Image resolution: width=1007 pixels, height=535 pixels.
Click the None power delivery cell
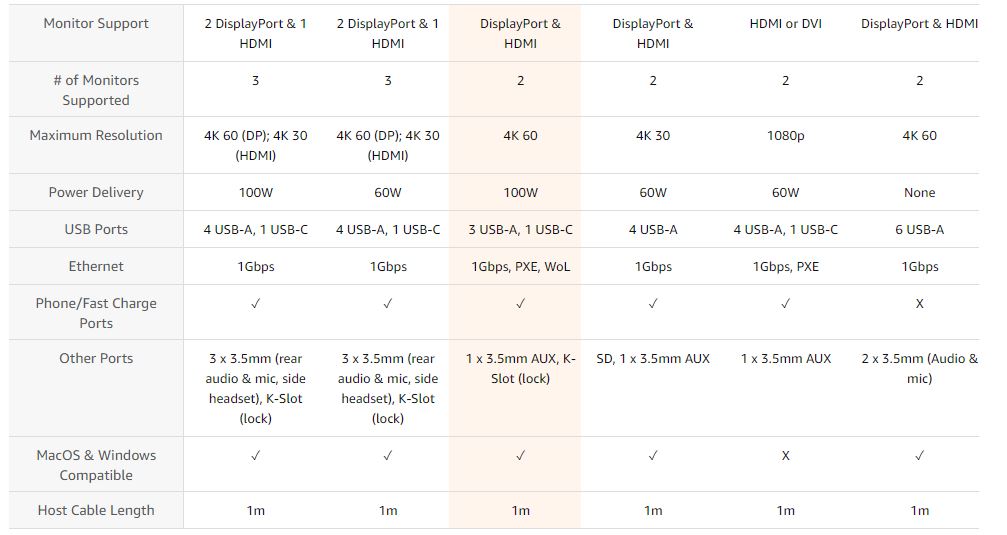tap(919, 192)
